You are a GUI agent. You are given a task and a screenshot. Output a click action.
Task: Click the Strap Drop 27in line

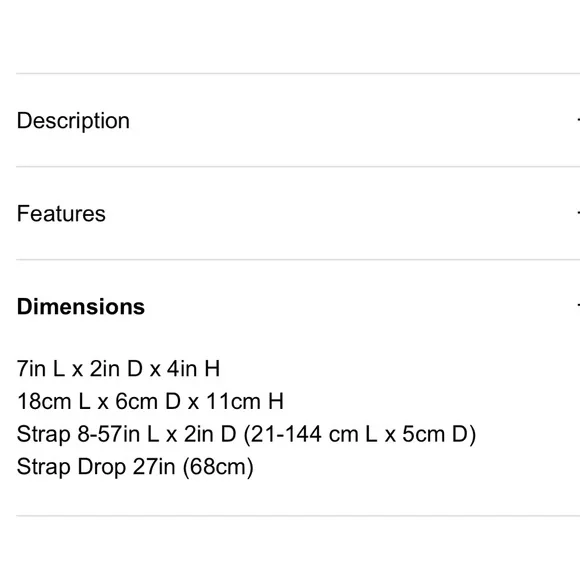point(135,467)
